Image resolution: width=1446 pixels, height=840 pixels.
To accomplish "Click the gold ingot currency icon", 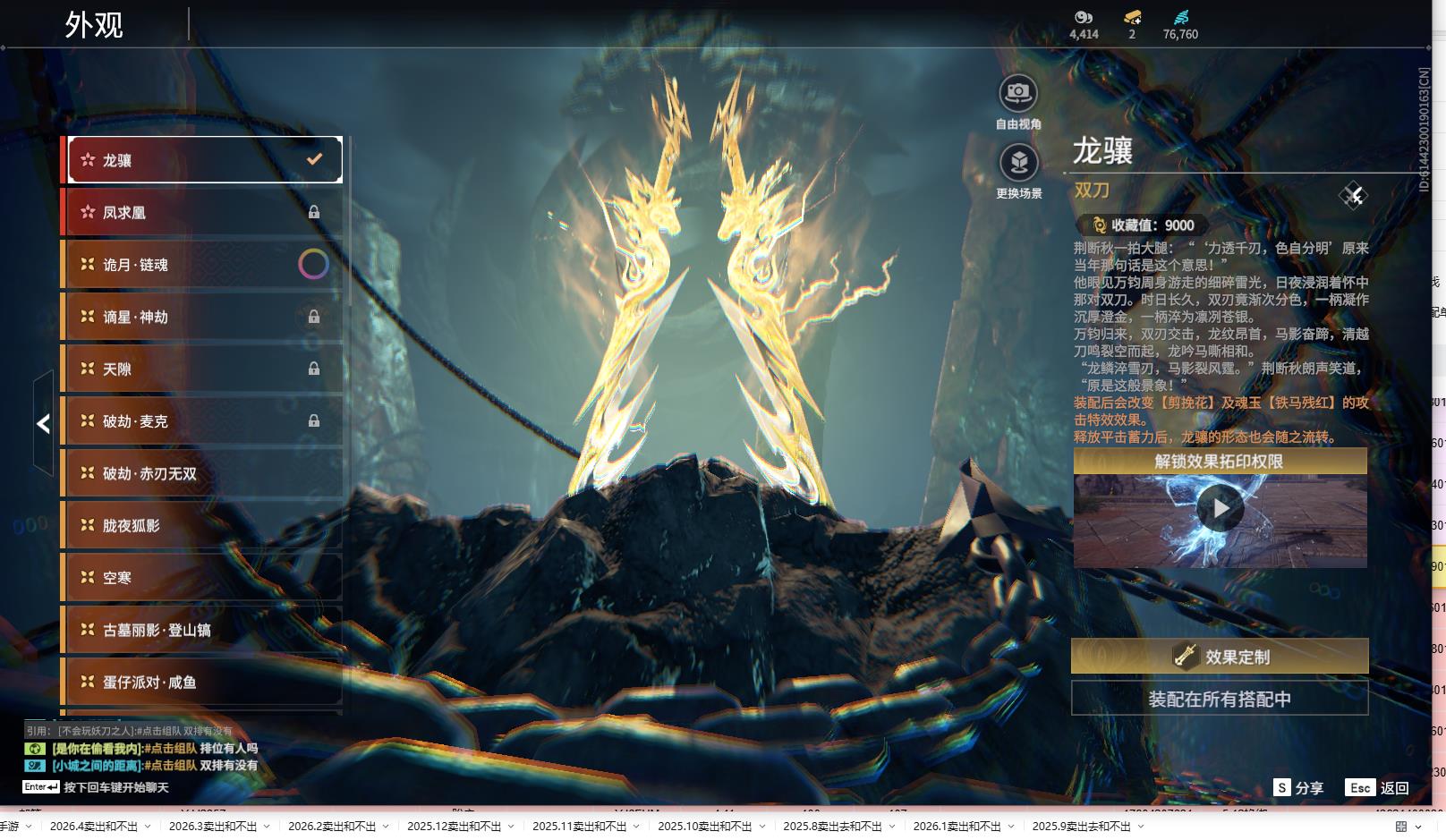I will 1132,17.
